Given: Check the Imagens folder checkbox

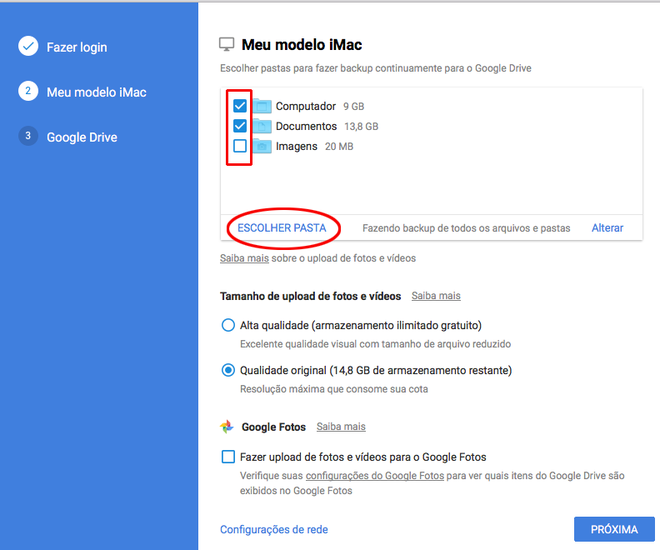Looking at the screenshot, I should pyautogui.click(x=240, y=146).
